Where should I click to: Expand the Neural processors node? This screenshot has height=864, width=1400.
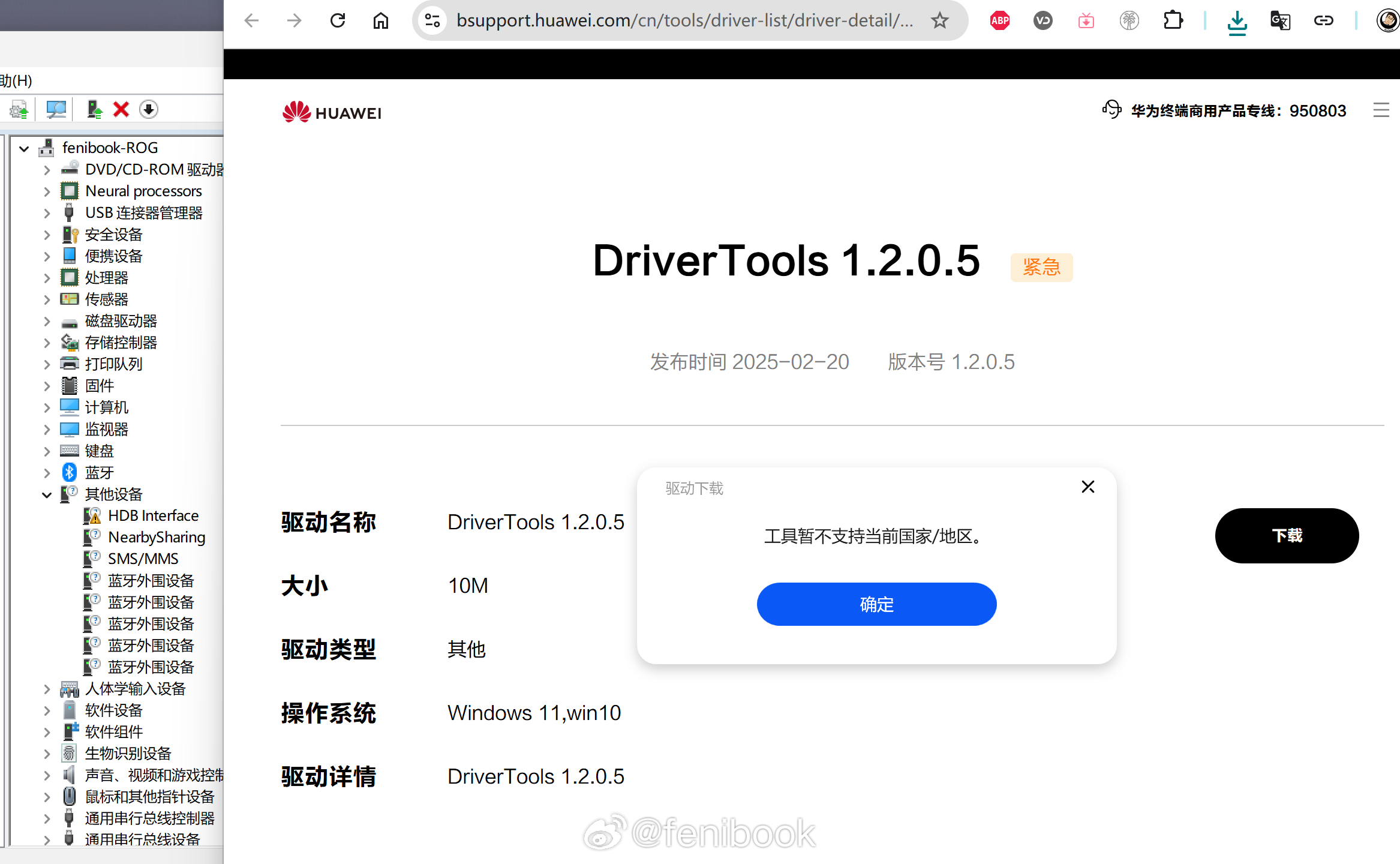point(47,191)
